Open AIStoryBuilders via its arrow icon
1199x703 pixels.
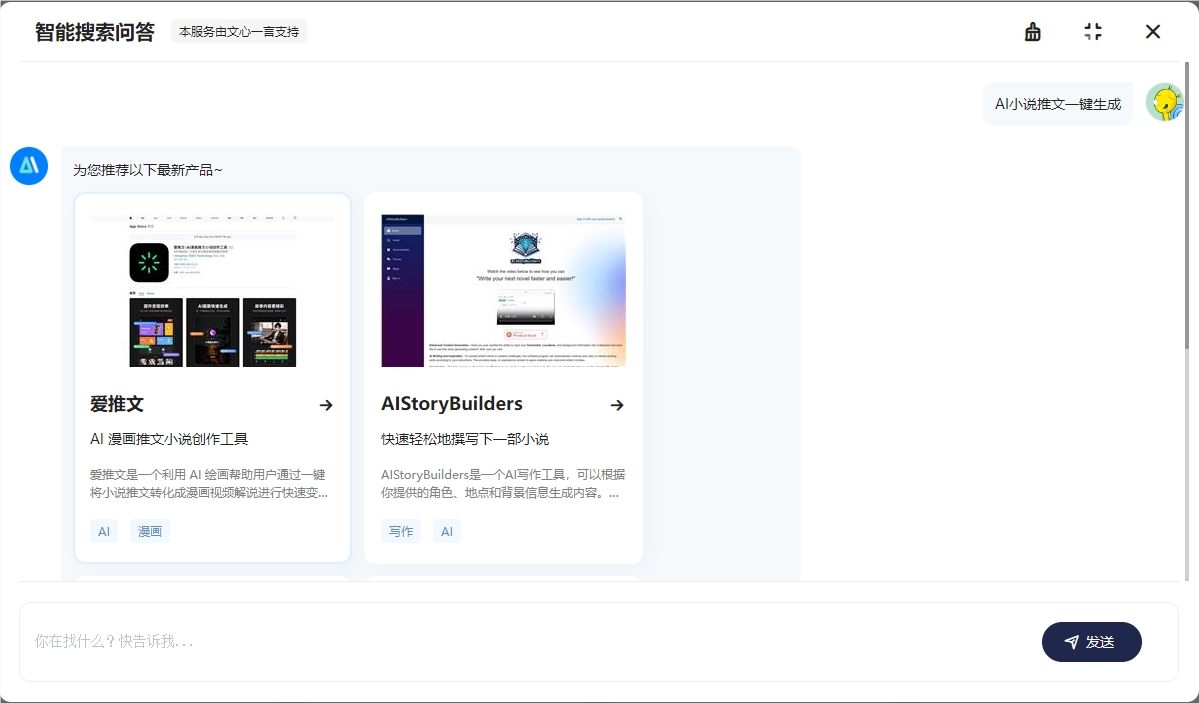(617, 405)
